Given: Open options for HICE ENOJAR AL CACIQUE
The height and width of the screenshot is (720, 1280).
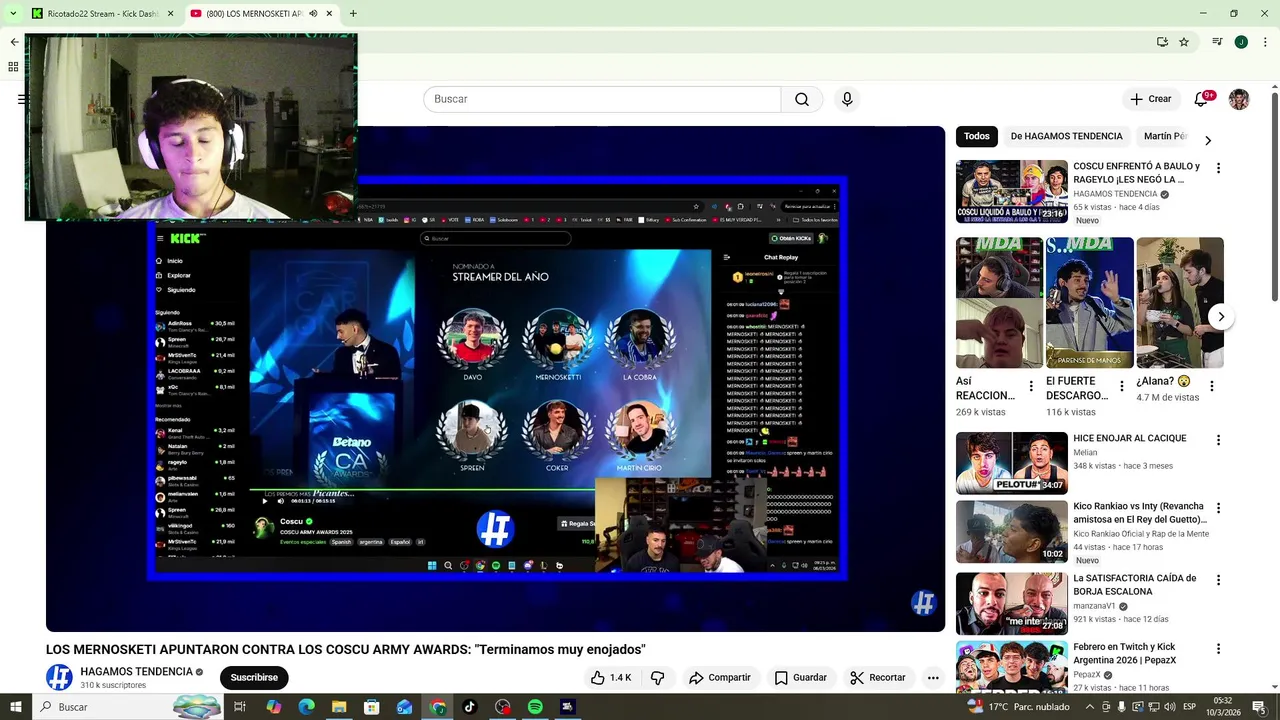Looking at the screenshot, I should pos(1218,440).
